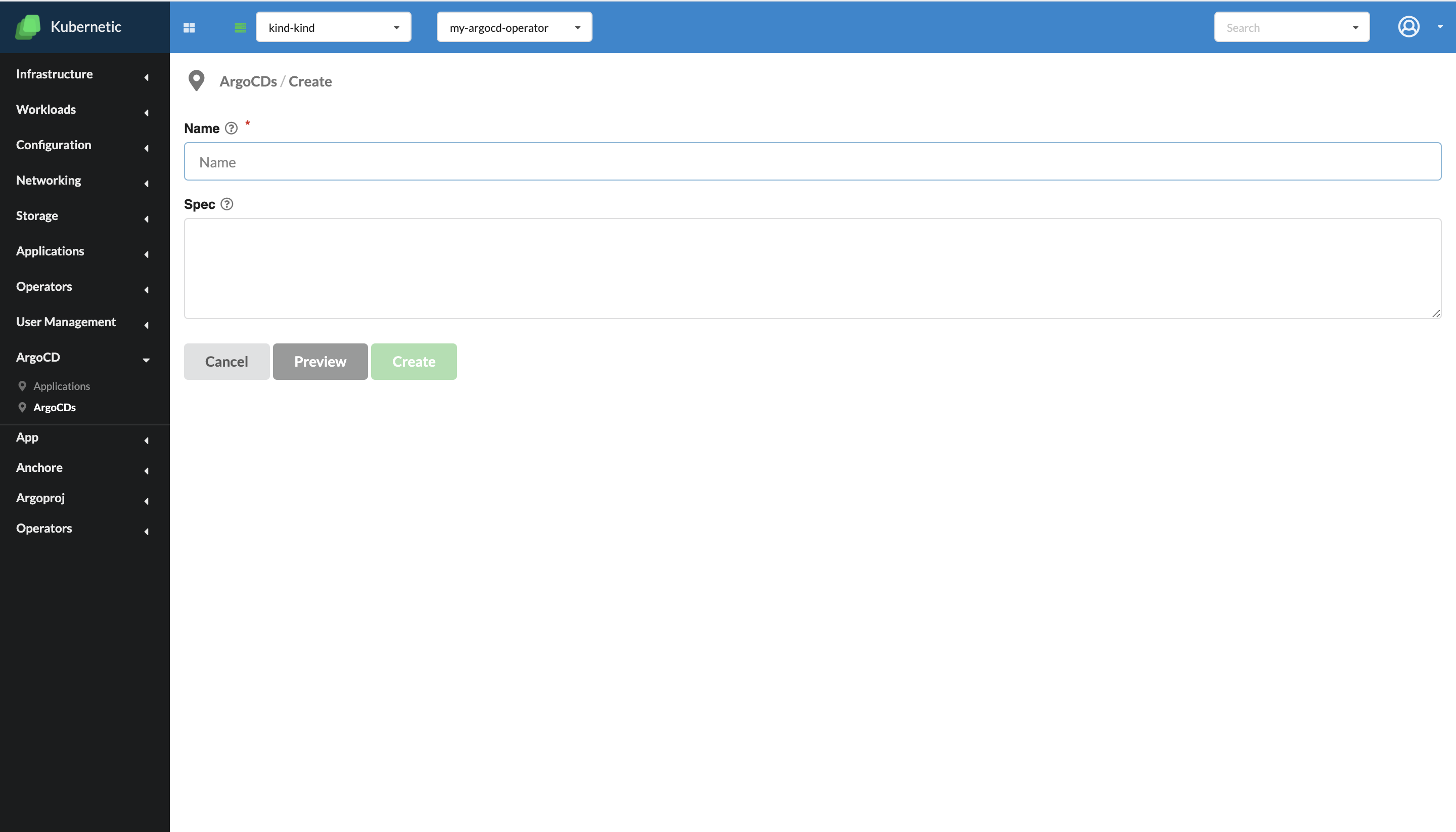Click the green cluster stack icon

240,27
